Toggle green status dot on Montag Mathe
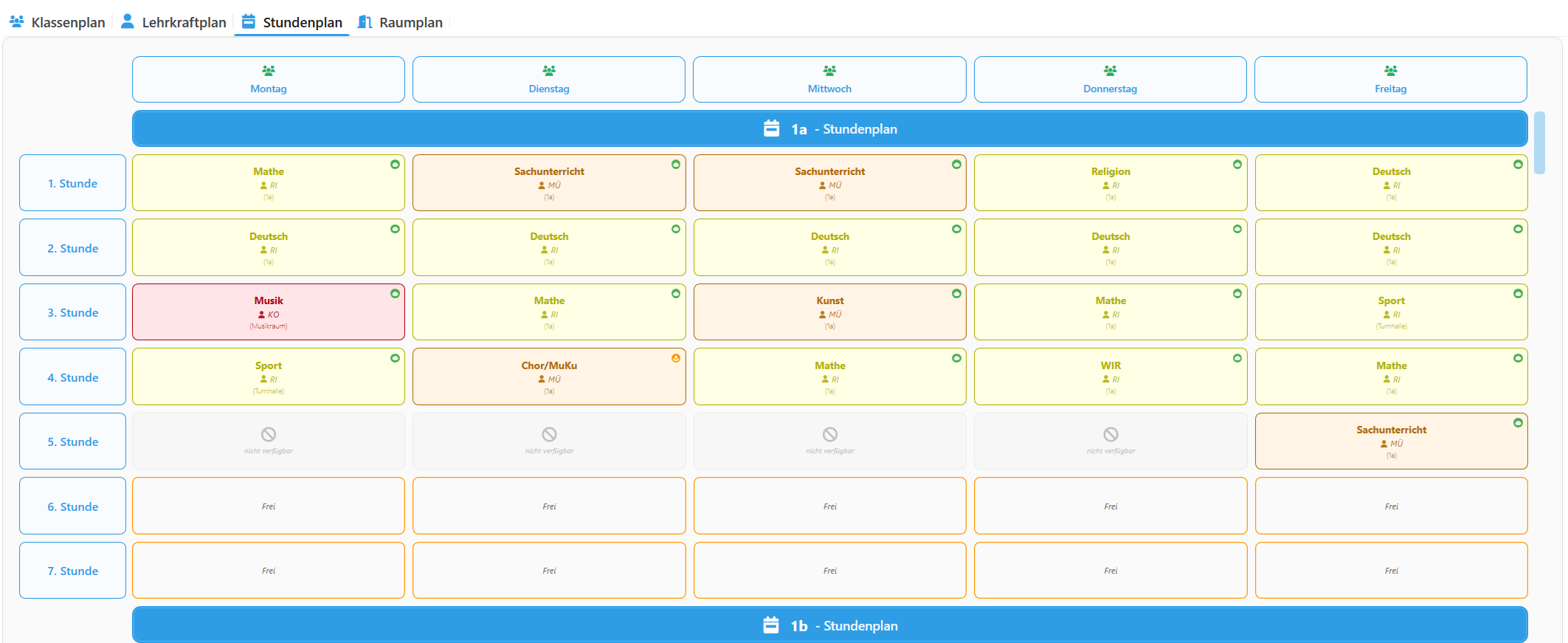The image size is (1568, 643). [x=396, y=165]
